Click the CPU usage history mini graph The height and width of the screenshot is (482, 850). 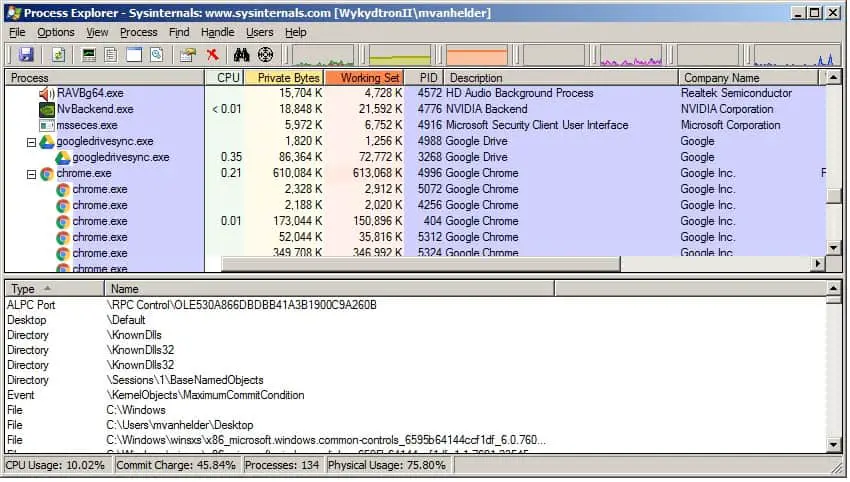[323, 56]
